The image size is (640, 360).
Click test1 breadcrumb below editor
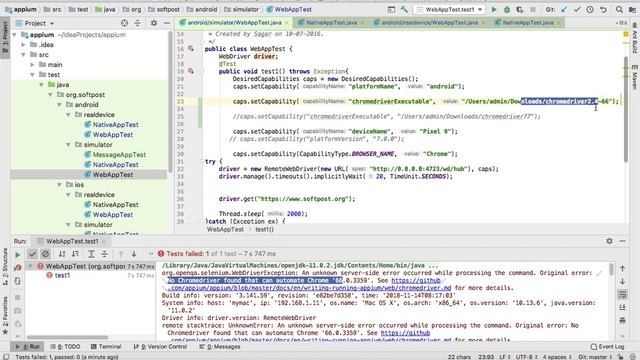264,229
